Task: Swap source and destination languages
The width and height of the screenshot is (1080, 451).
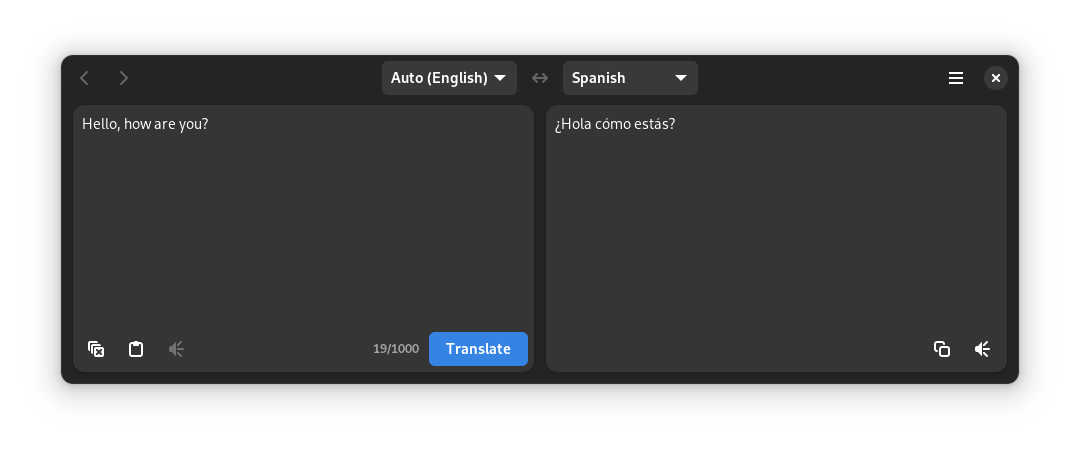Action: tap(540, 78)
